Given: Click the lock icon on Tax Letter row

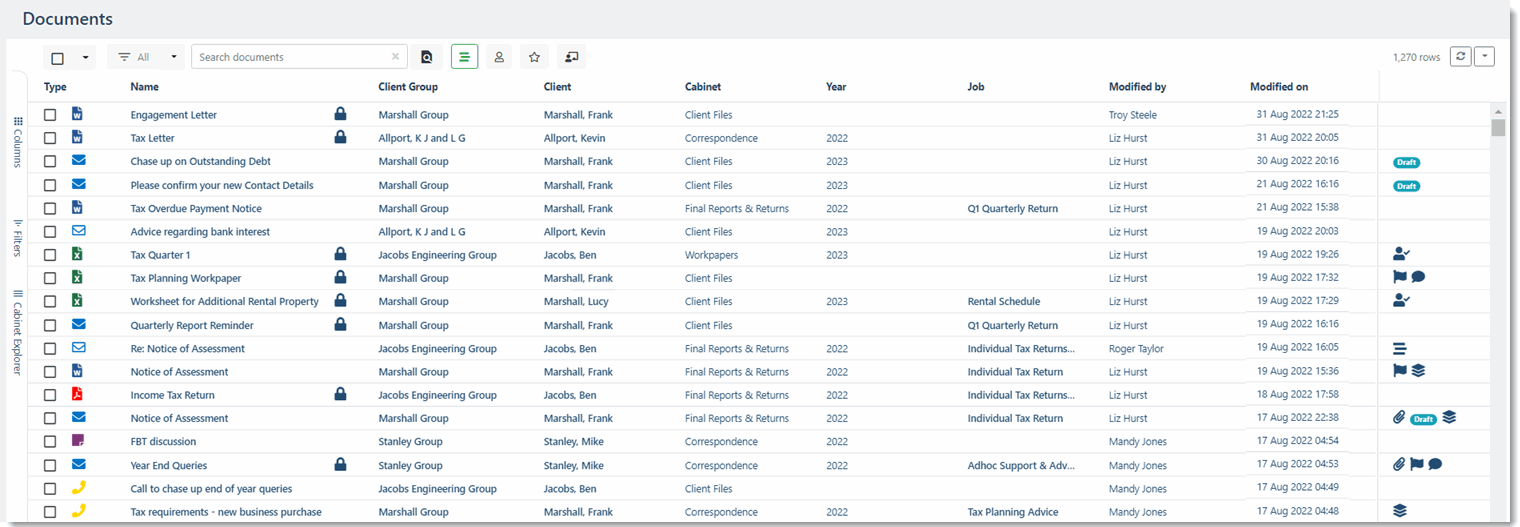Looking at the screenshot, I should [x=340, y=137].
